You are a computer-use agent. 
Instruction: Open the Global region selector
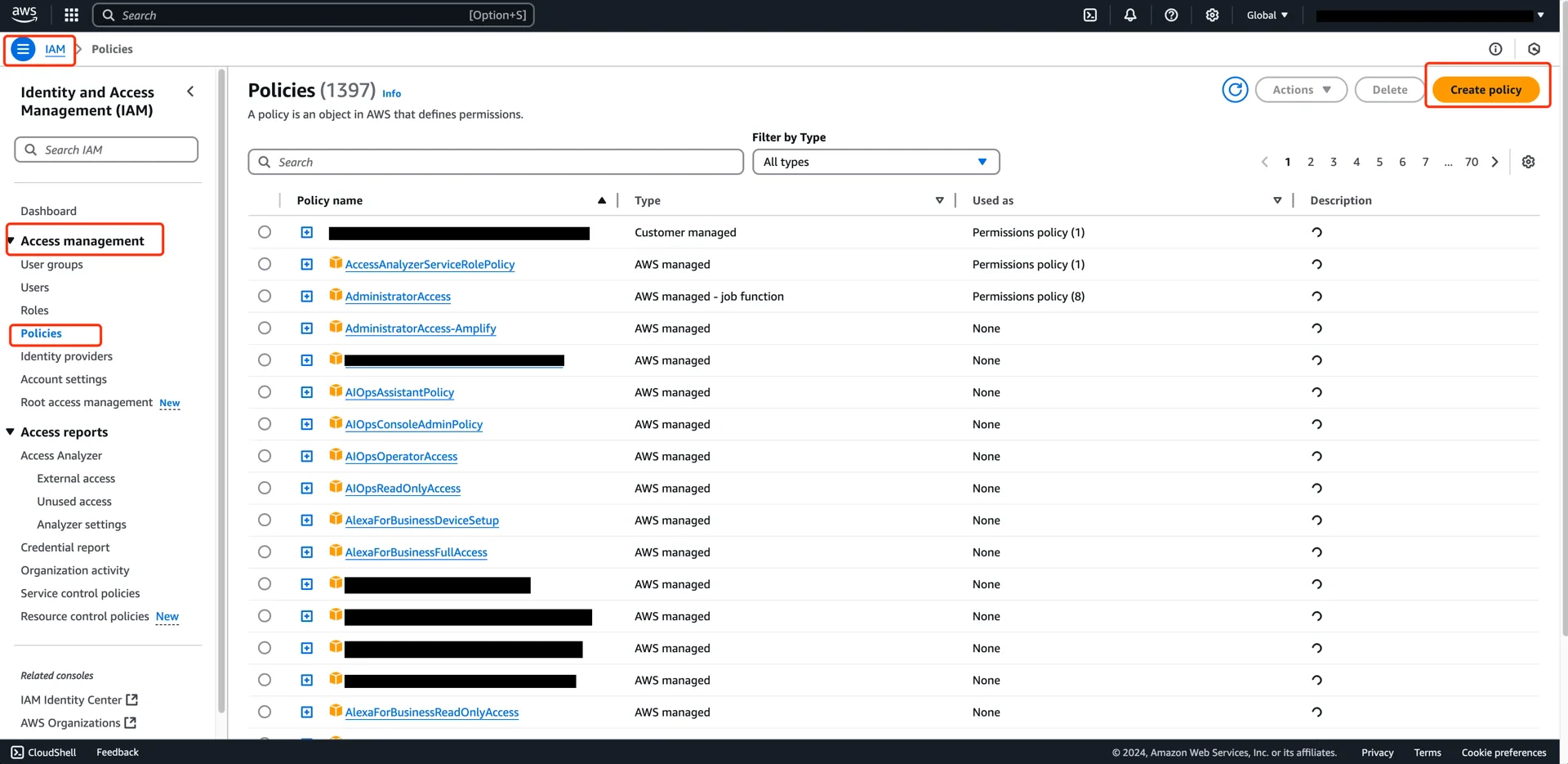[1267, 15]
